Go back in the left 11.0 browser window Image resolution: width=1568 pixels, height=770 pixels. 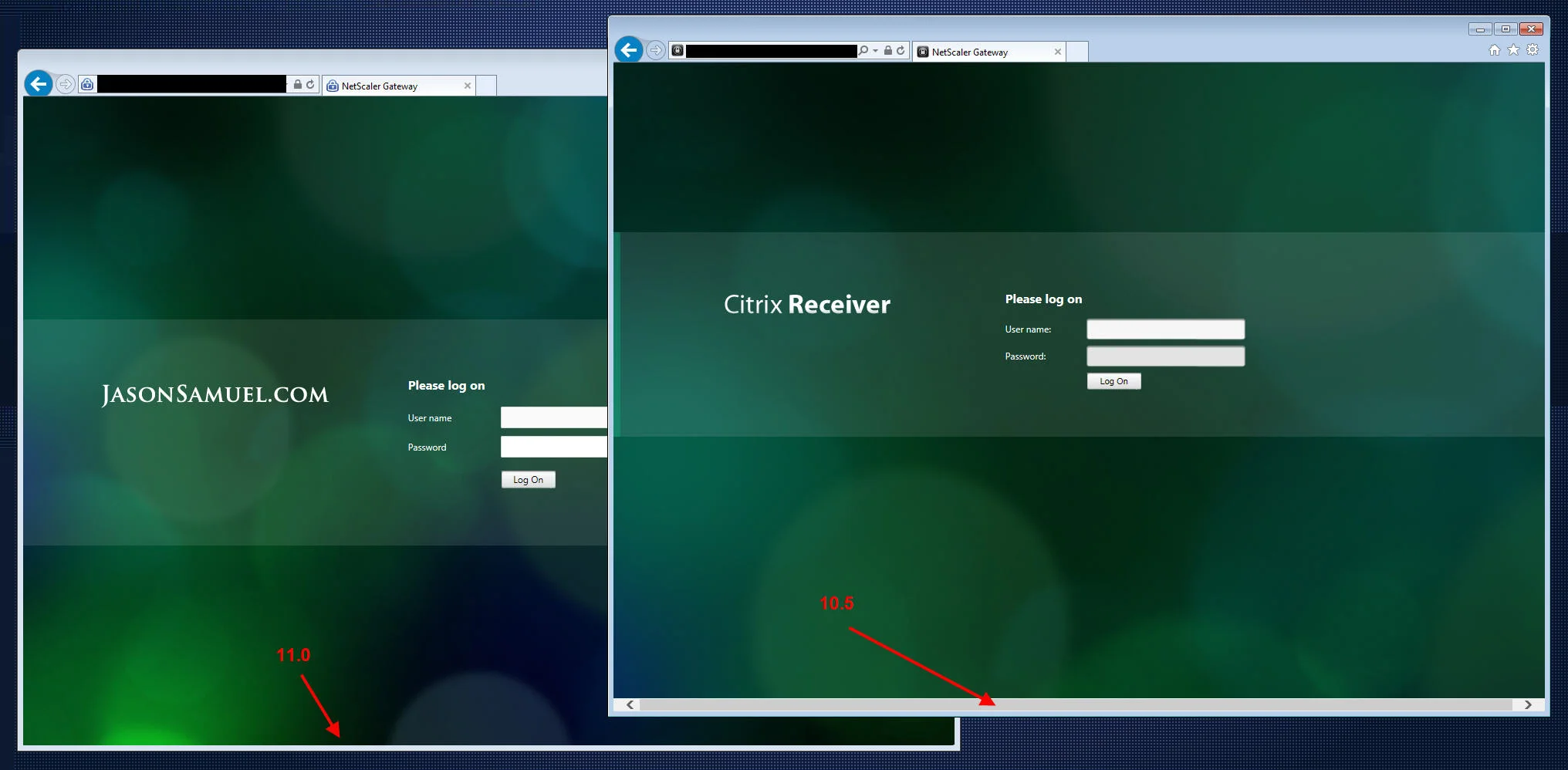38,84
